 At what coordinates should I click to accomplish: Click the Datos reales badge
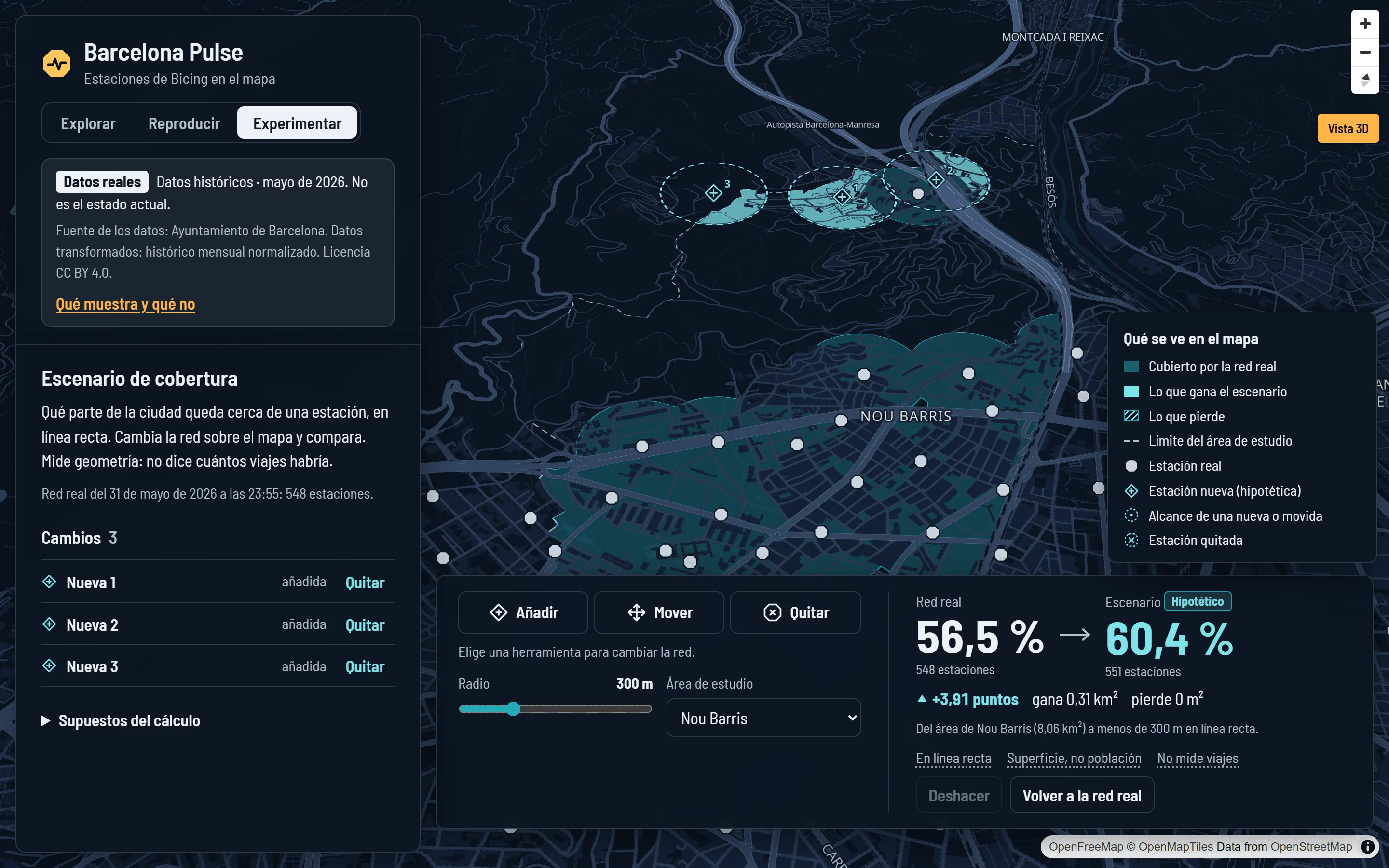(x=102, y=182)
